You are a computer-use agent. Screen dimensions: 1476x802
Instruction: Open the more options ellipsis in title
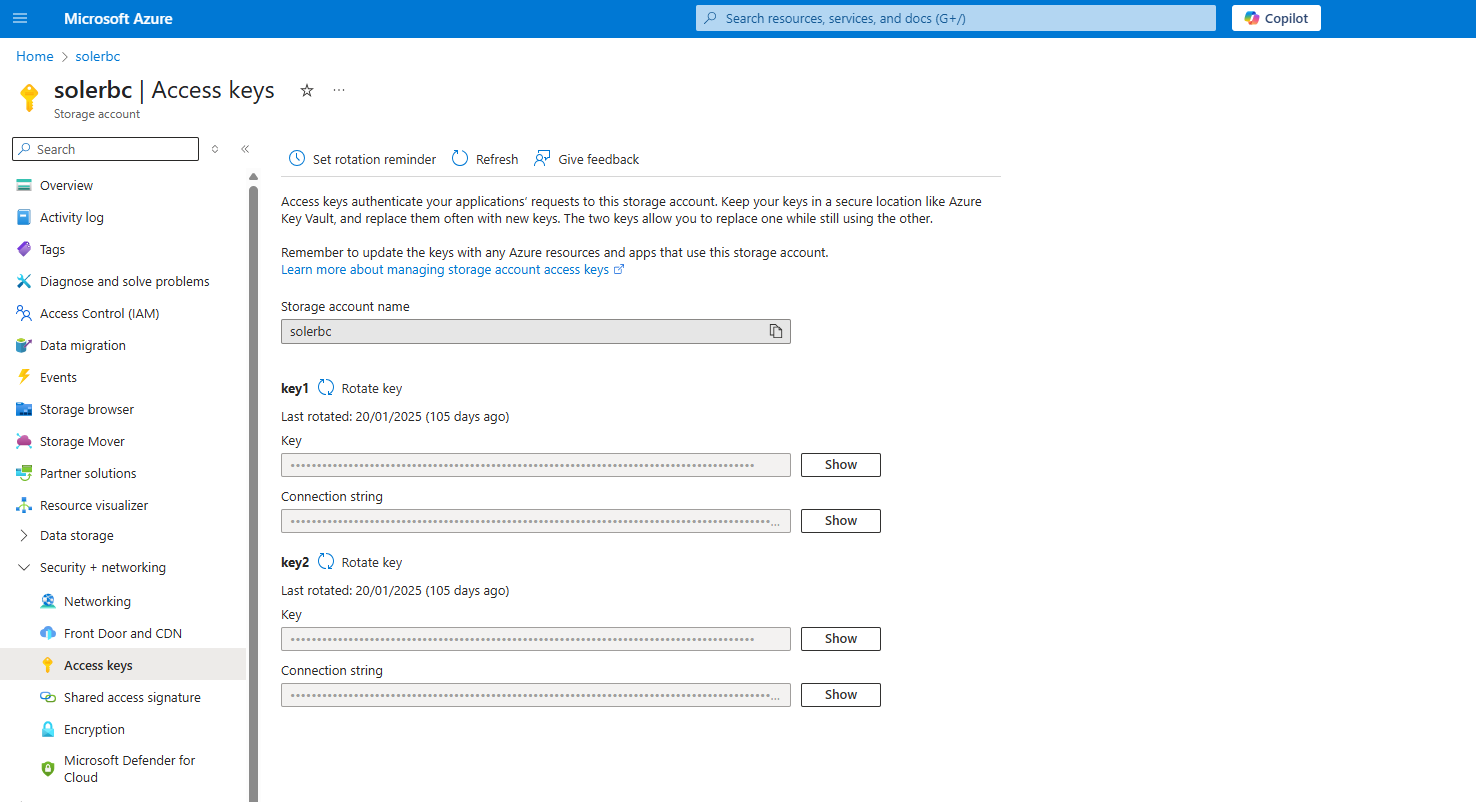[339, 91]
